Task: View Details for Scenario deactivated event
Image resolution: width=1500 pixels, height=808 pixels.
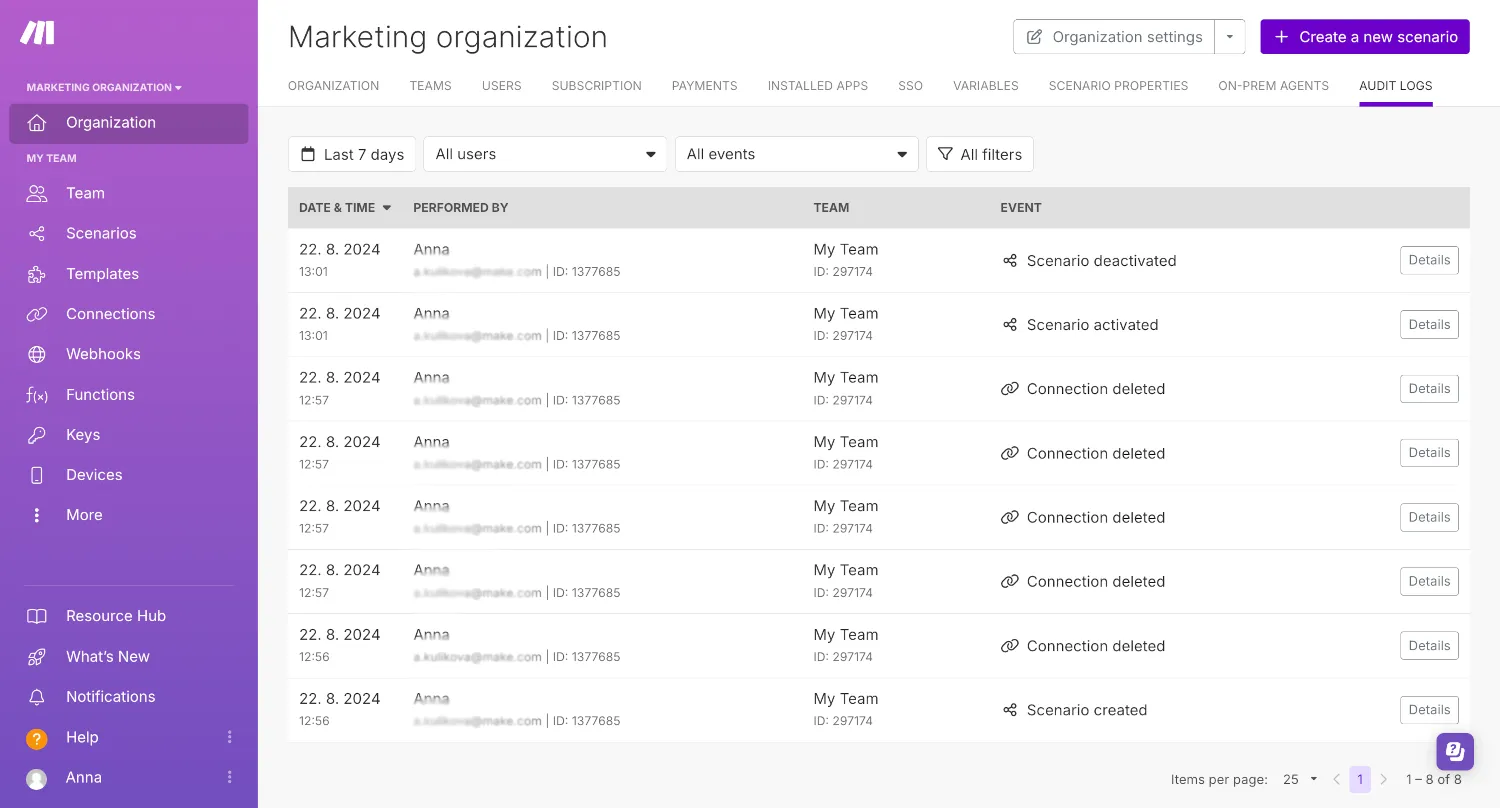Action: coord(1429,260)
